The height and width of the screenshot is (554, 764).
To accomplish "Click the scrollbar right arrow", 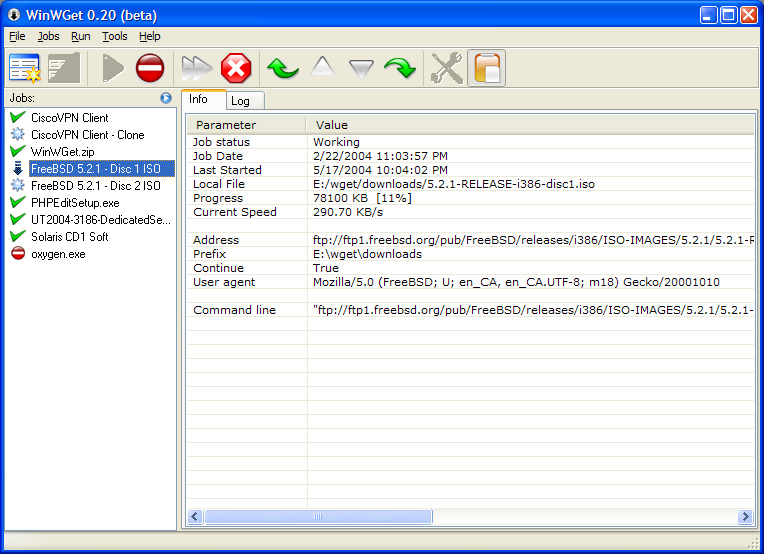I will pos(745,516).
